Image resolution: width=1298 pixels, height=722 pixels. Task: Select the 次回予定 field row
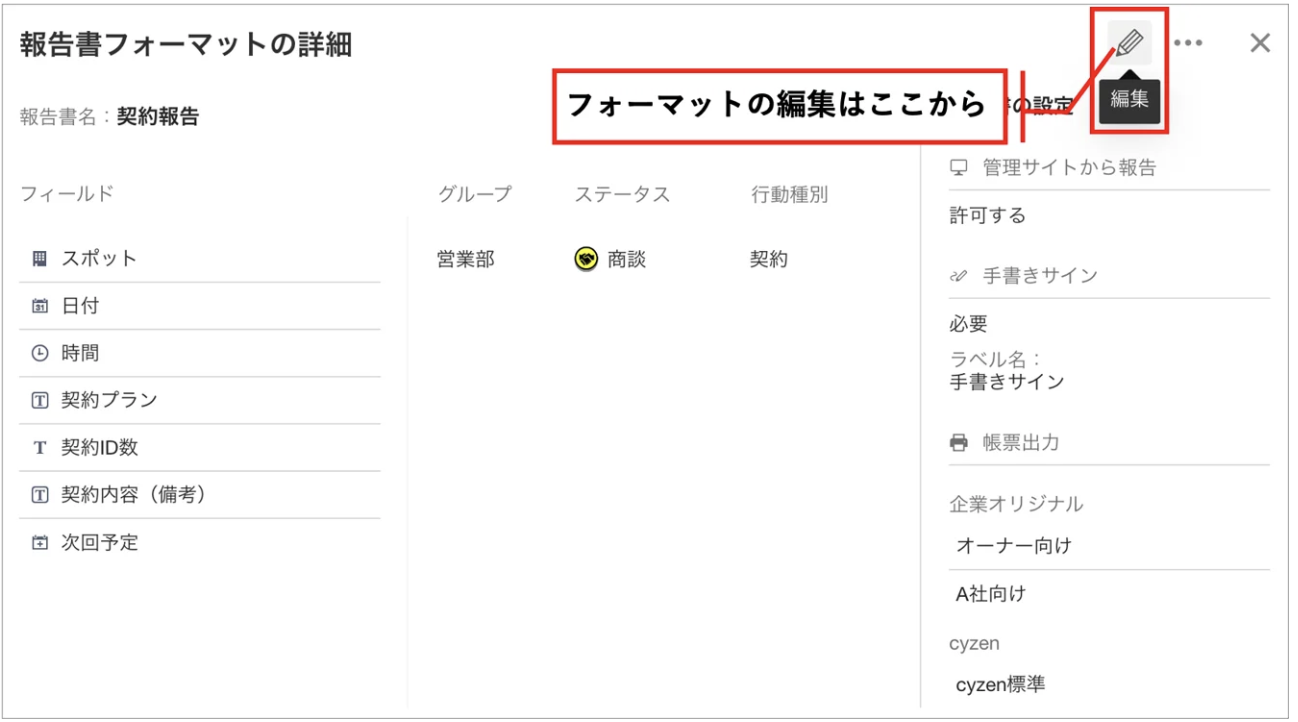(x=200, y=543)
